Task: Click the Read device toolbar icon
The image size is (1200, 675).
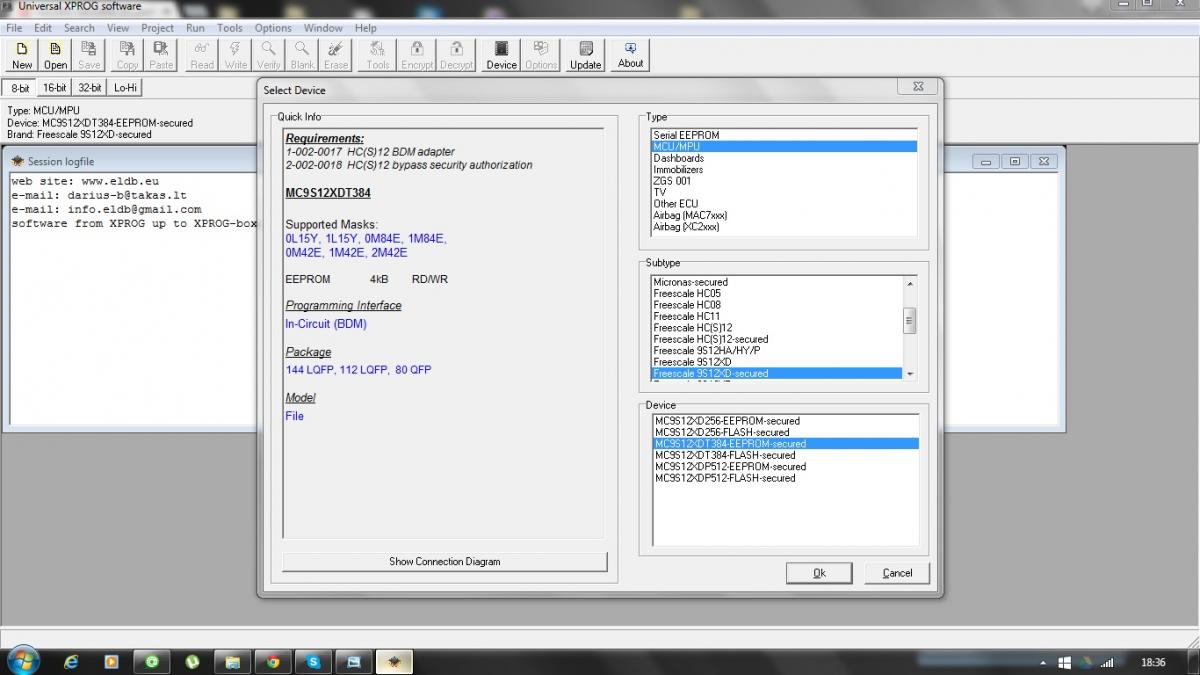Action: (202, 55)
